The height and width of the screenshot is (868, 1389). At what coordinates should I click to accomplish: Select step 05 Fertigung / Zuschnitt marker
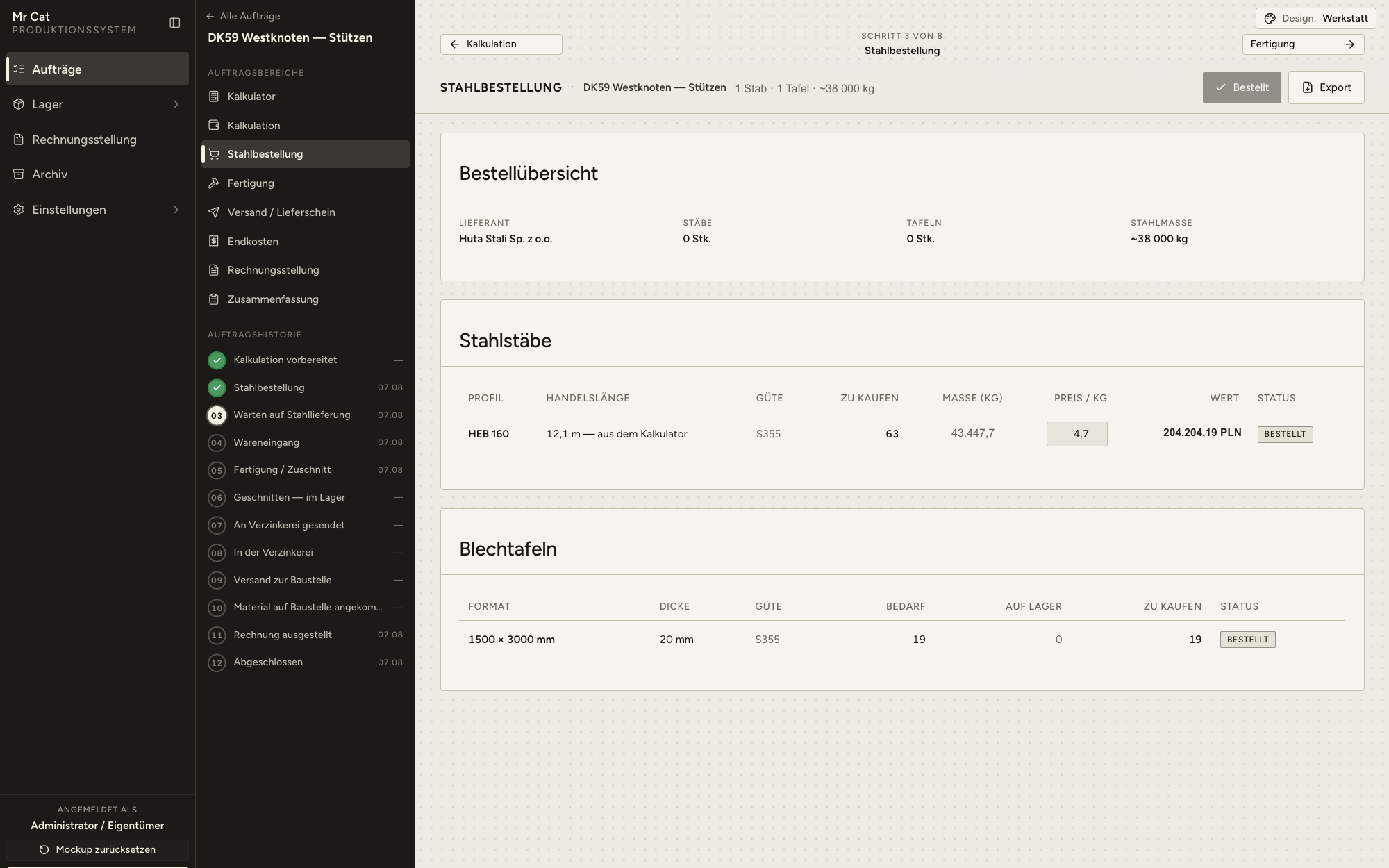[x=217, y=470]
